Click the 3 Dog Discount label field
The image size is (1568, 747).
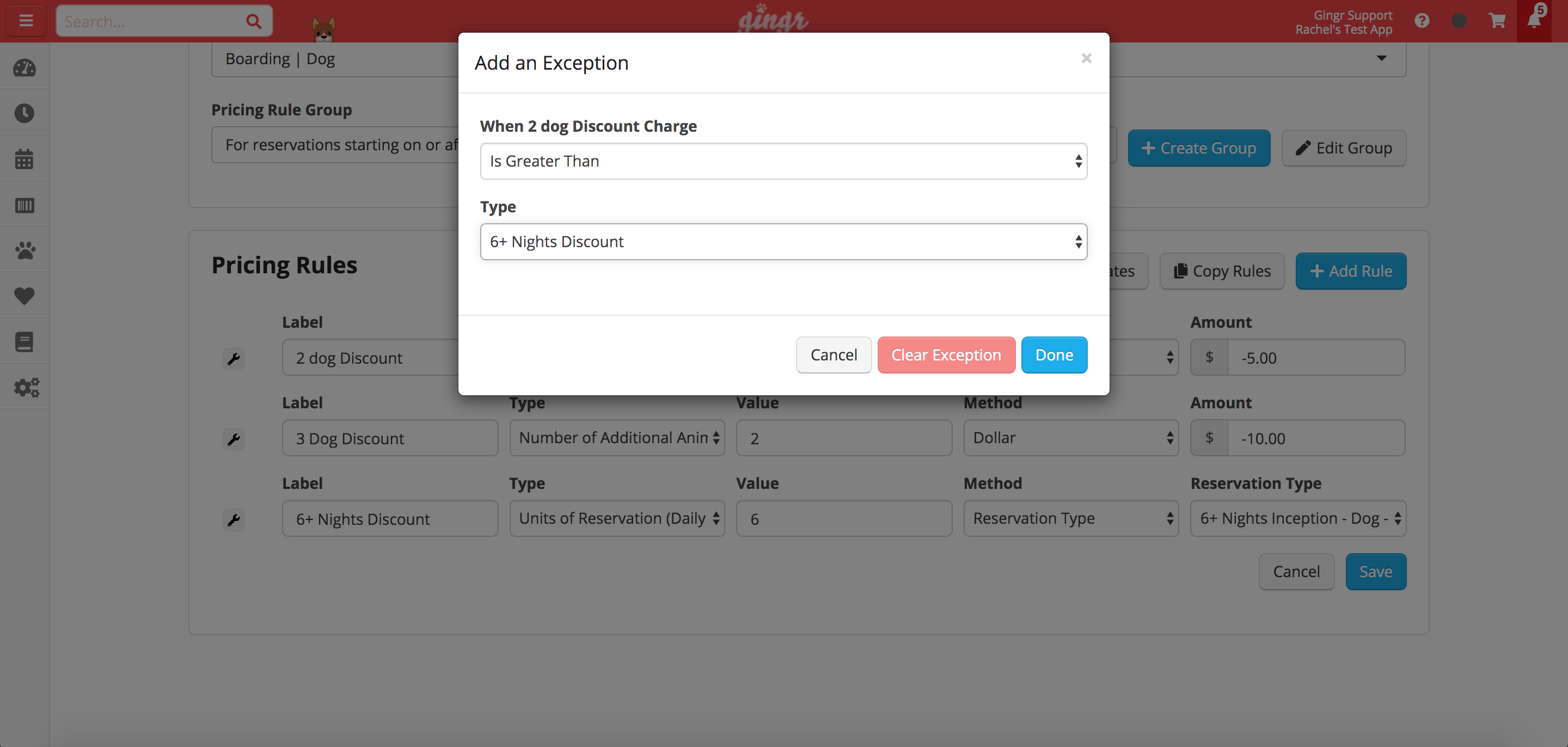pyautogui.click(x=390, y=438)
